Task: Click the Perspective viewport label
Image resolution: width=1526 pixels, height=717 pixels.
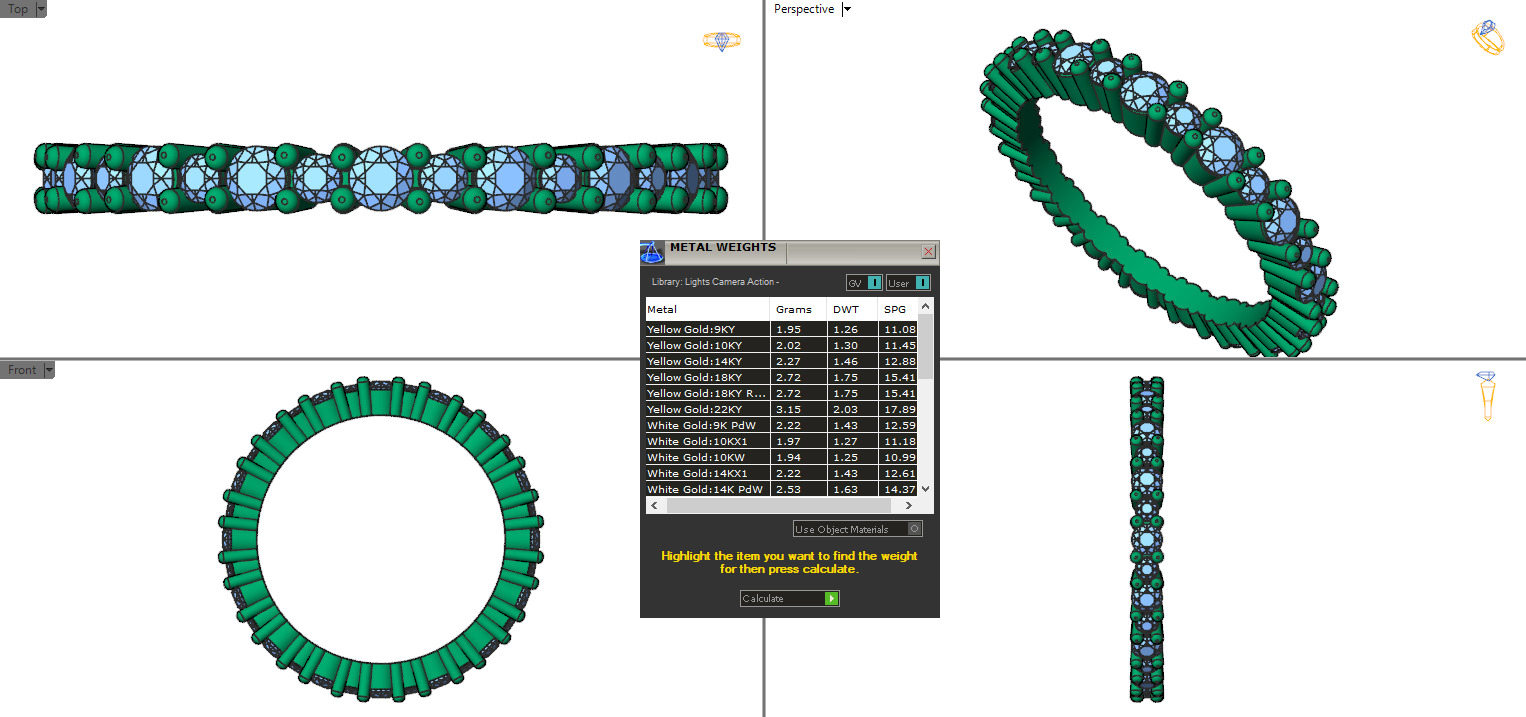Action: tap(804, 9)
